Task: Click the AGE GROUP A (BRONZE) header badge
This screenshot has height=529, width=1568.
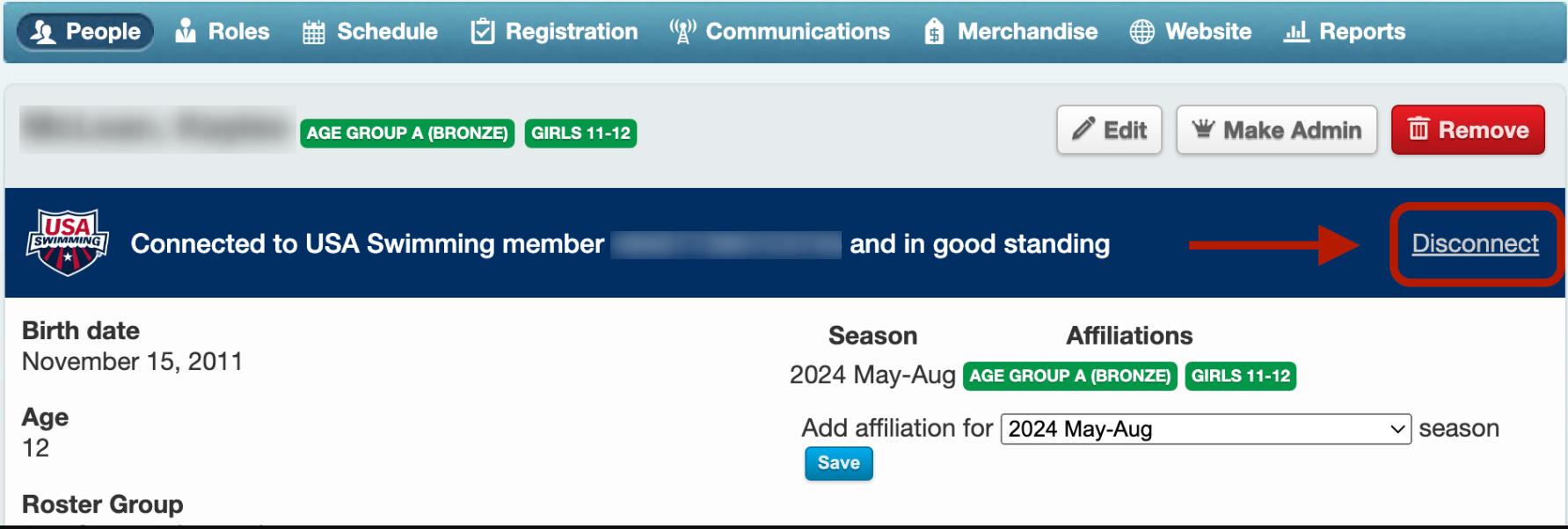Action: [407, 134]
